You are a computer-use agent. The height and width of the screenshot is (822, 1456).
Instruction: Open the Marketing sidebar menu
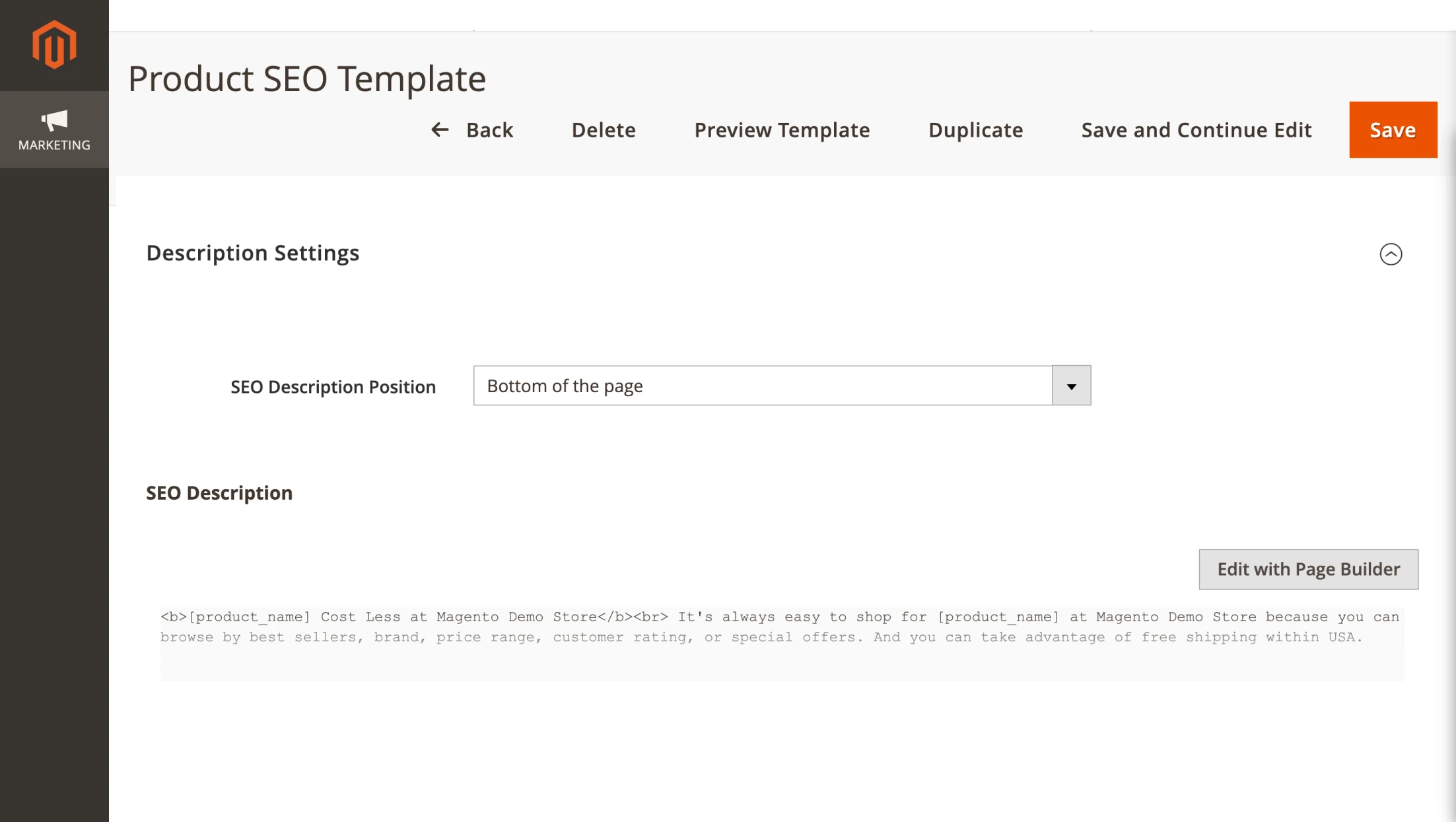coord(53,129)
